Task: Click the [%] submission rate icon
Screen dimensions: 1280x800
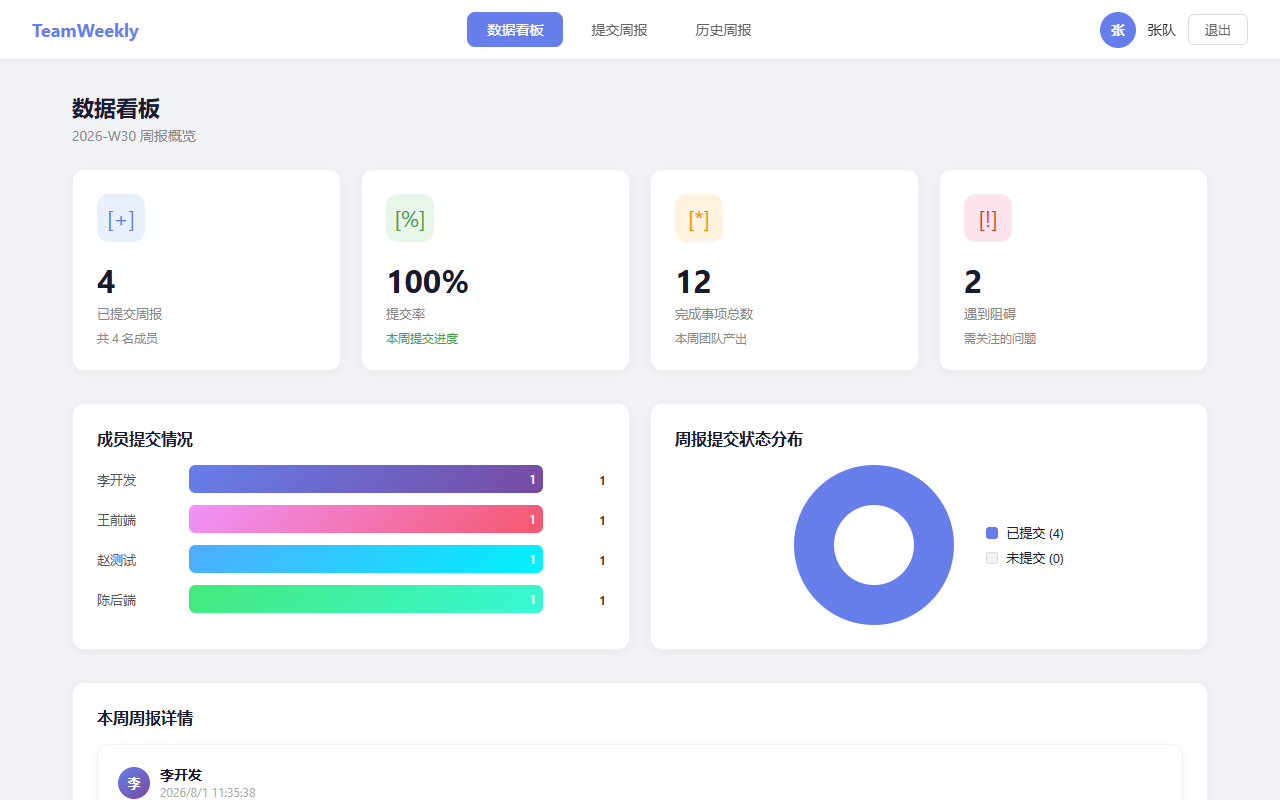Action: pyautogui.click(x=410, y=218)
